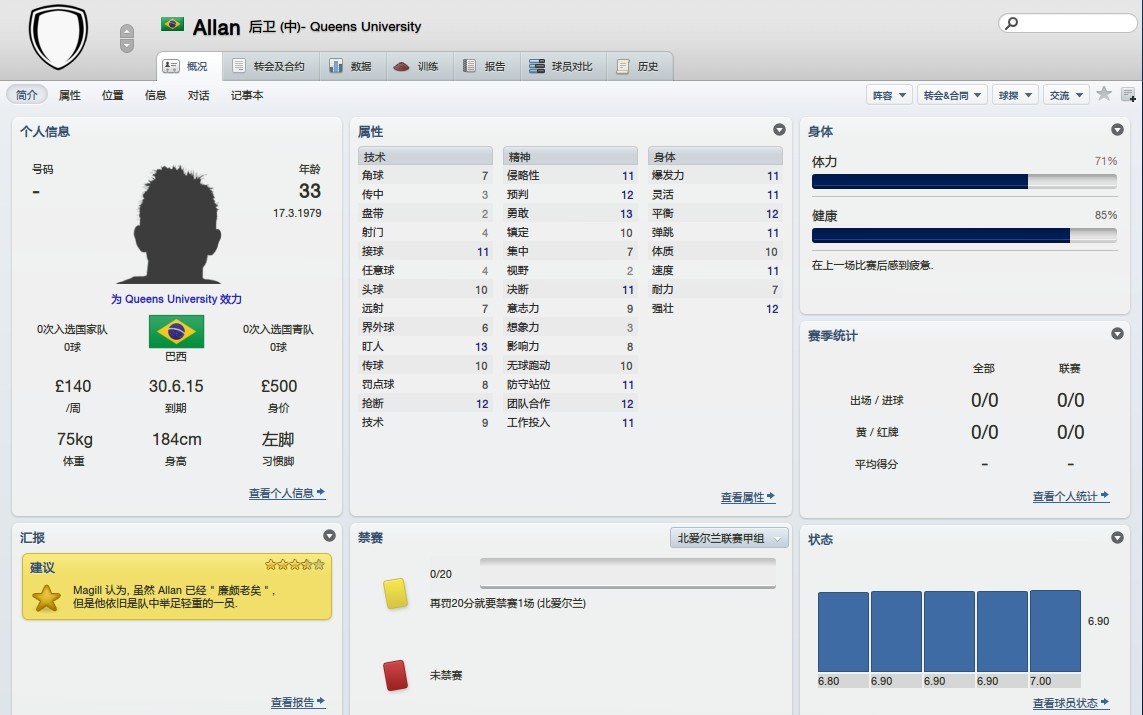Click the 精神 attribute column header

point(570,157)
